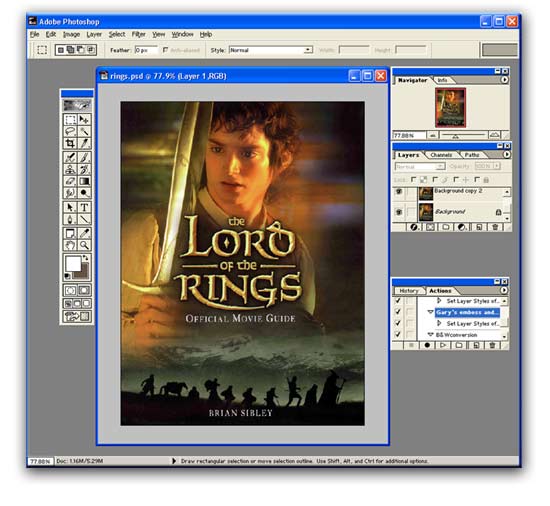
Task: Click Add to selection button in options bar
Action: (71, 50)
